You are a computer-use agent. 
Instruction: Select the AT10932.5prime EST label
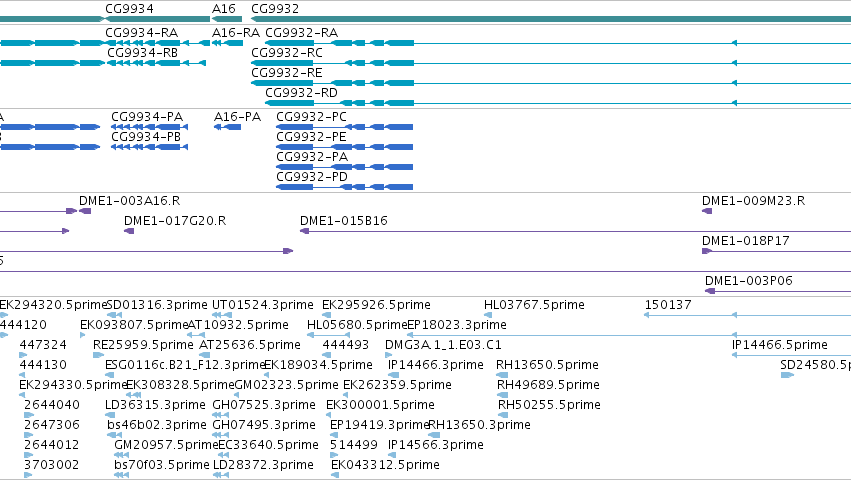[x=238, y=325]
